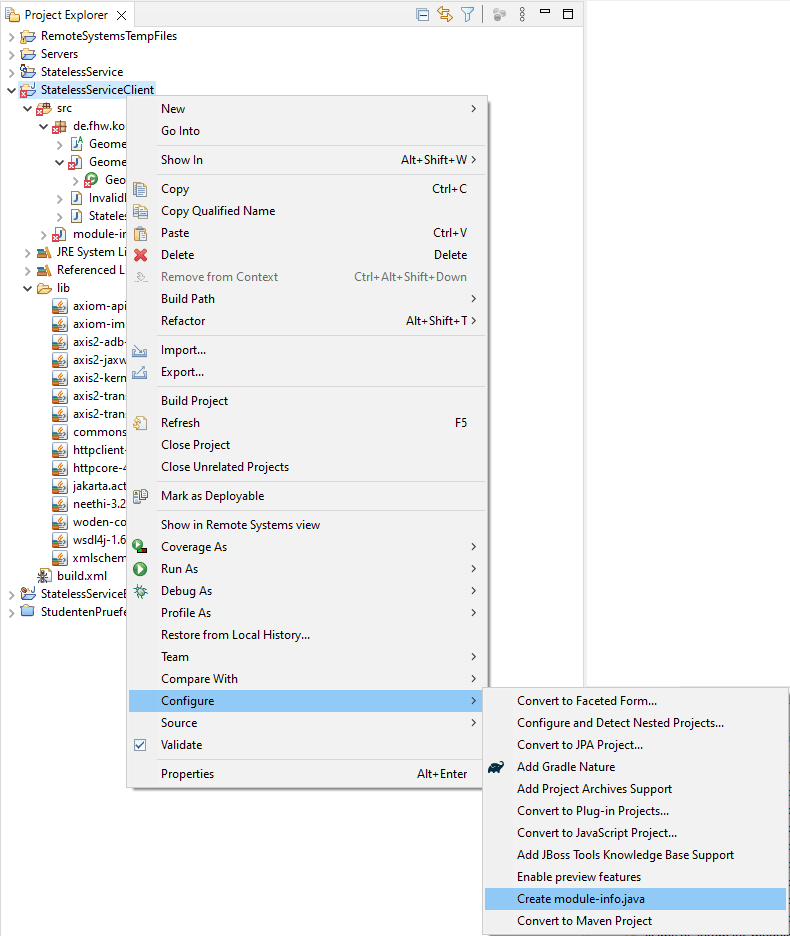Image resolution: width=790 pixels, height=936 pixels.
Task: Select Enable preview features
Action: pos(635,877)
